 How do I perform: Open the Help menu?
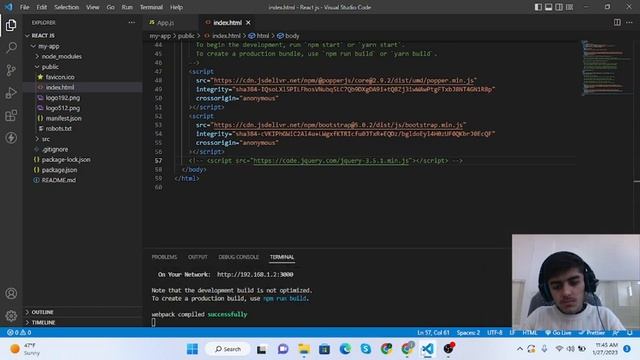(x=176, y=7)
